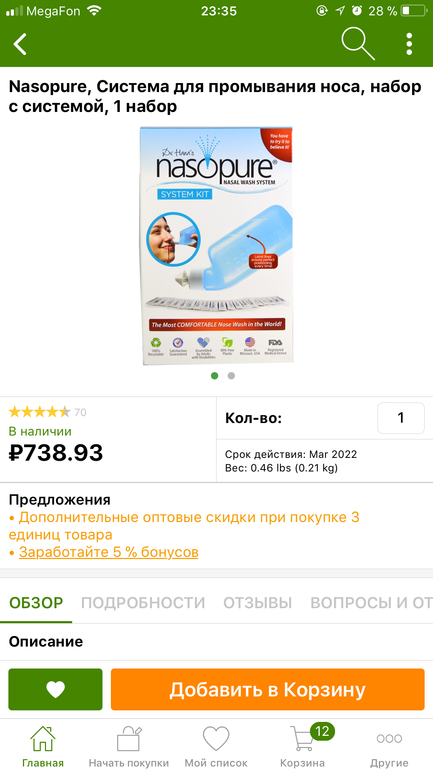Select the second image page dot
Viewport: 433px width, 770px height.
[x=231, y=376]
